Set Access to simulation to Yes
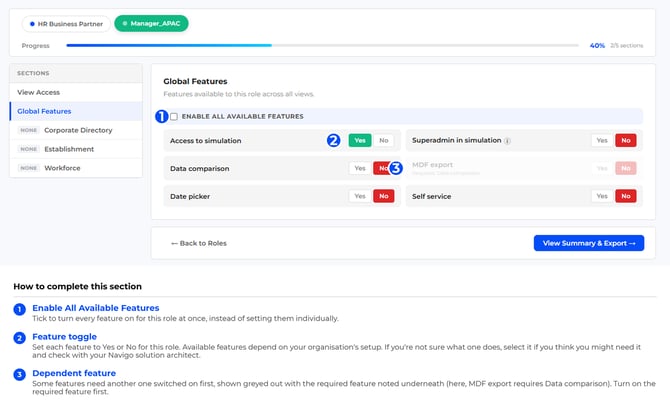Image resolution: width=670 pixels, height=402 pixels. click(360, 141)
